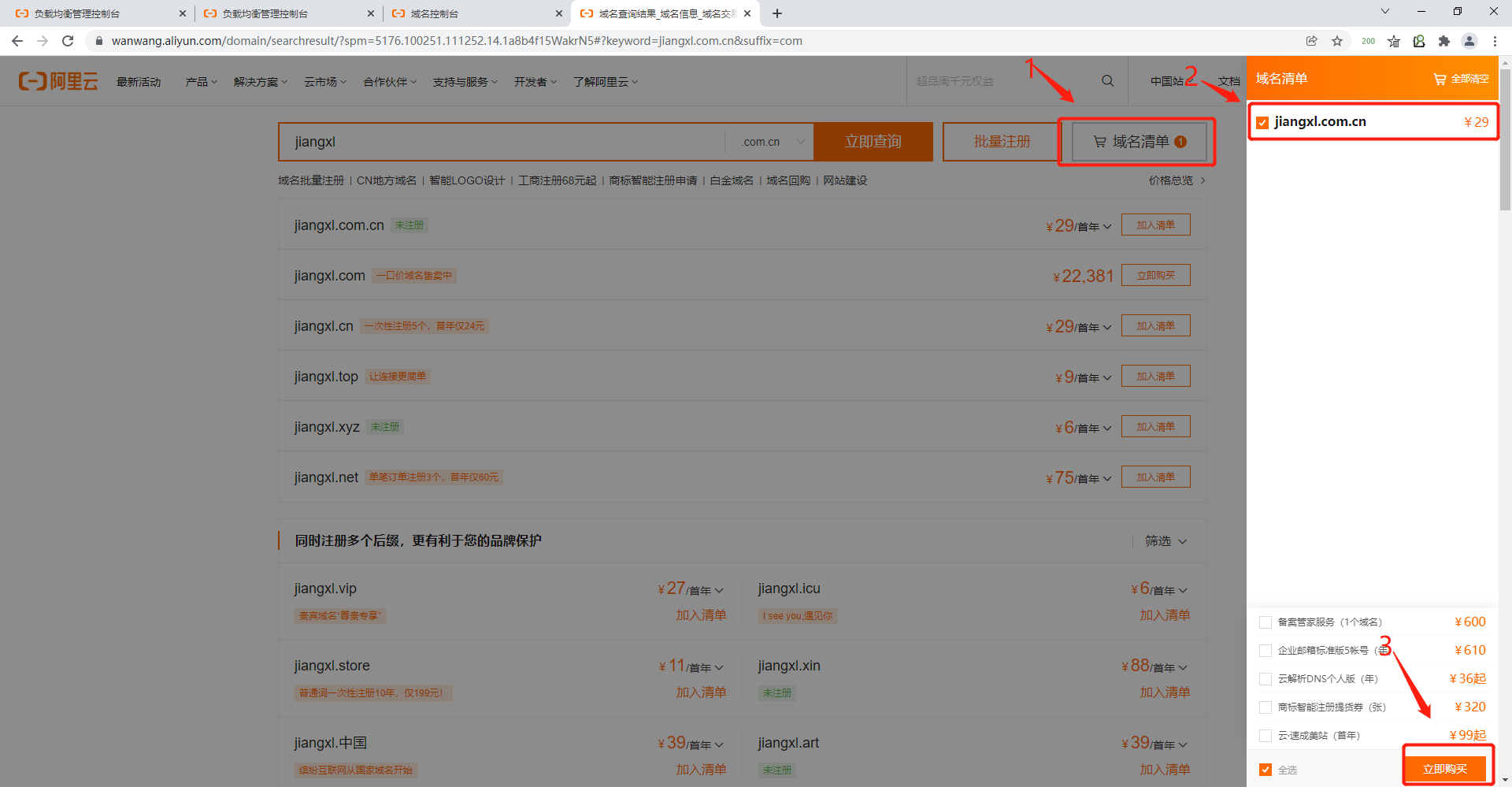Open the Chrome extensions puzzle icon
Image resolution: width=1512 pixels, height=787 pixels.
tap(1444, 41)
